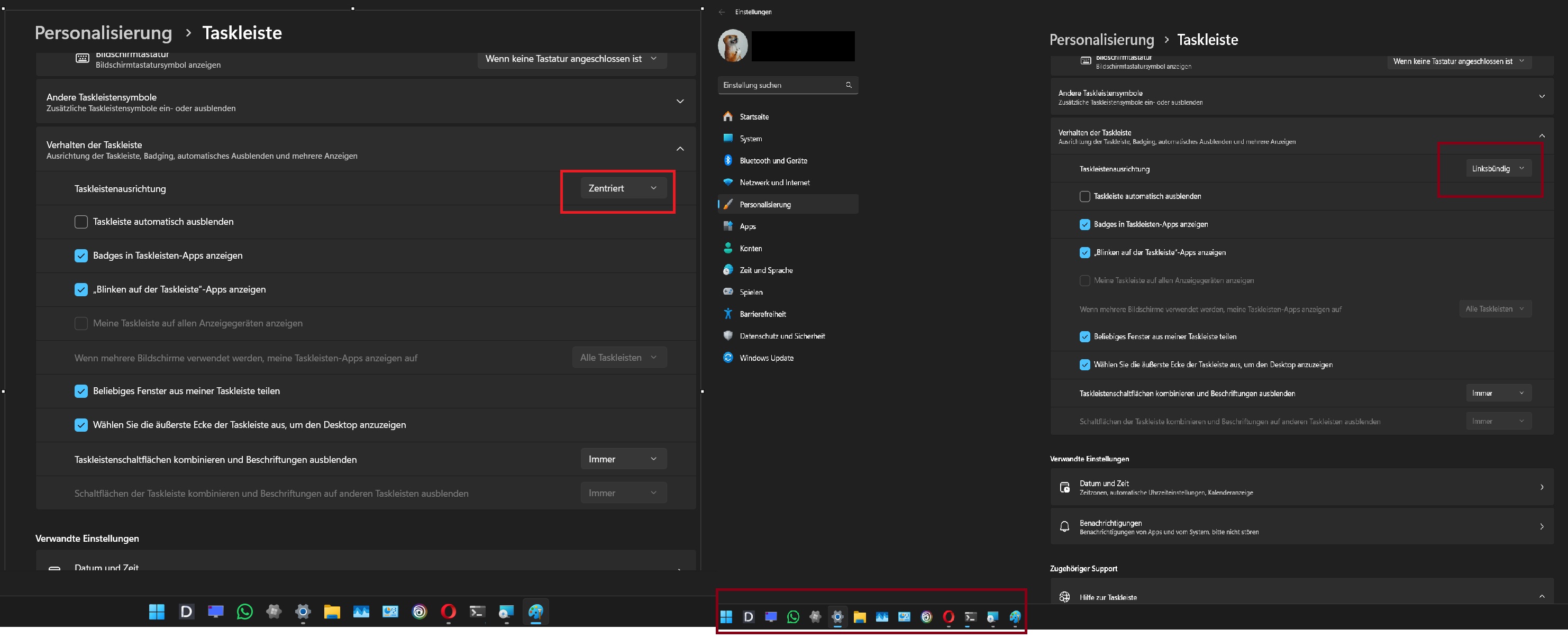Click WhatsApp icon in the left-aligned taskbar

pos(792,617)
